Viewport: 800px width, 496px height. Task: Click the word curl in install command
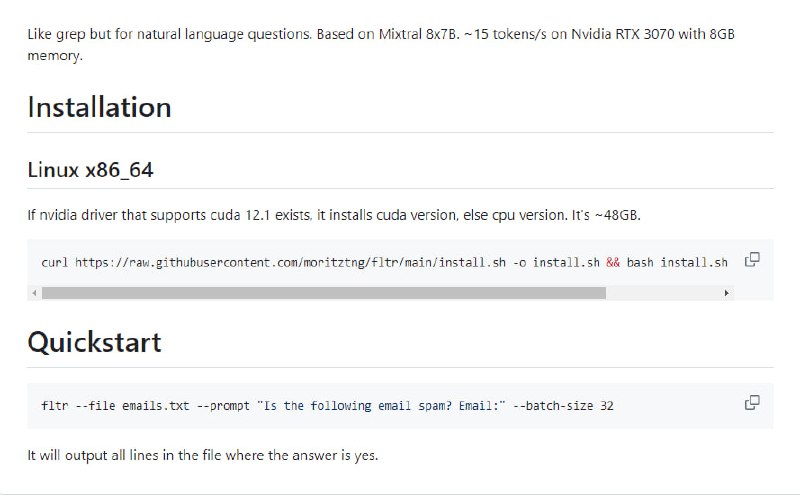[54, 263]
